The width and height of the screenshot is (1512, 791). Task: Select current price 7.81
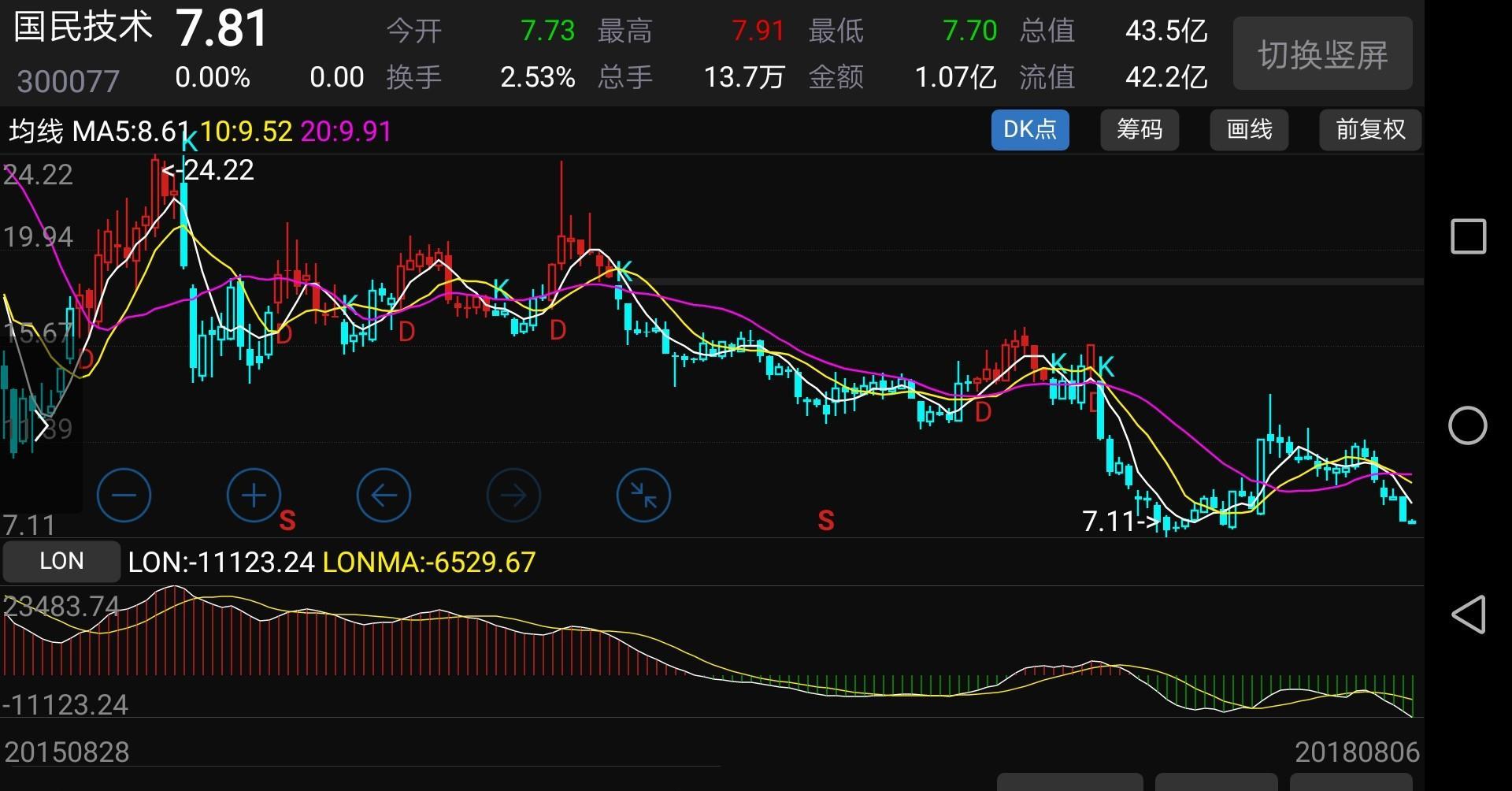click(222, 28)
